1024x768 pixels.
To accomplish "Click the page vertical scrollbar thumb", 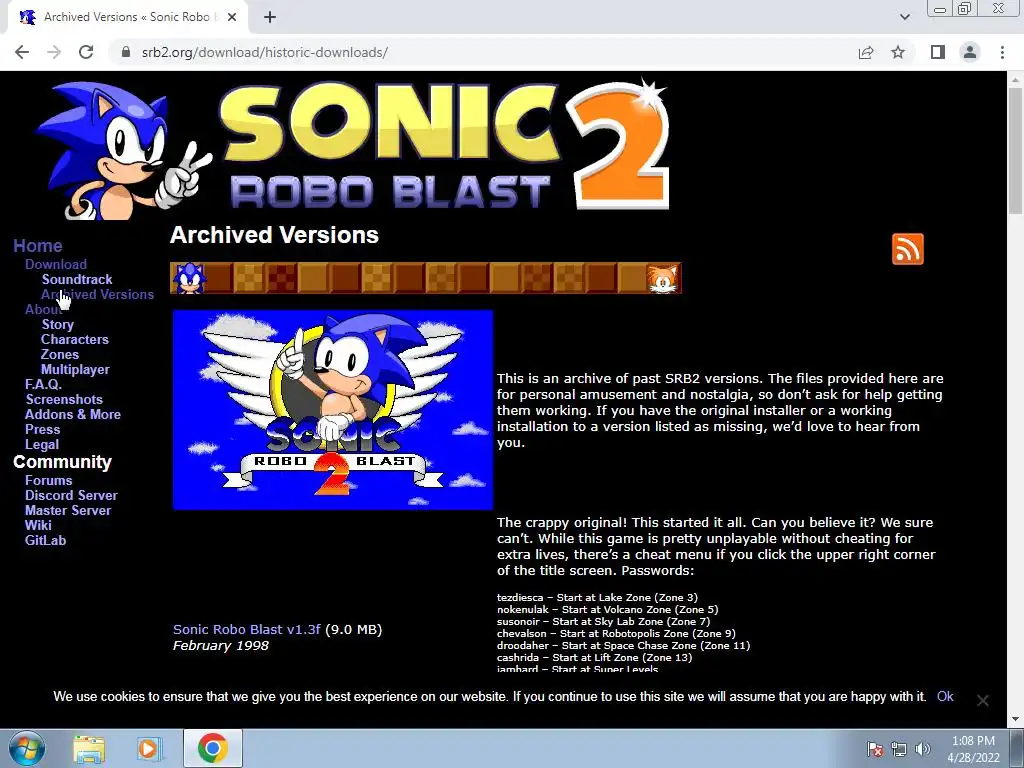I will pyautogui.click(x=1015, y=150).
